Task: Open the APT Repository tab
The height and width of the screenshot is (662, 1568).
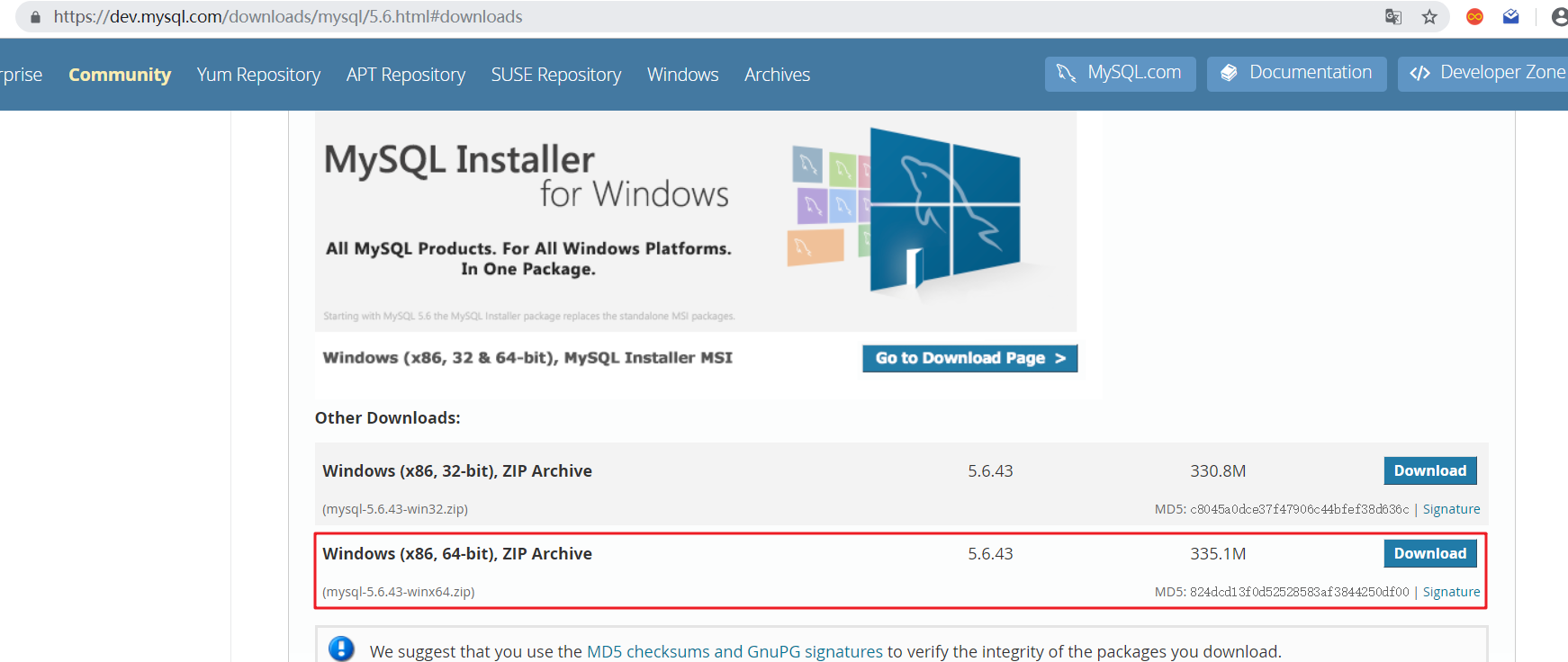Action: click(406, 75)
